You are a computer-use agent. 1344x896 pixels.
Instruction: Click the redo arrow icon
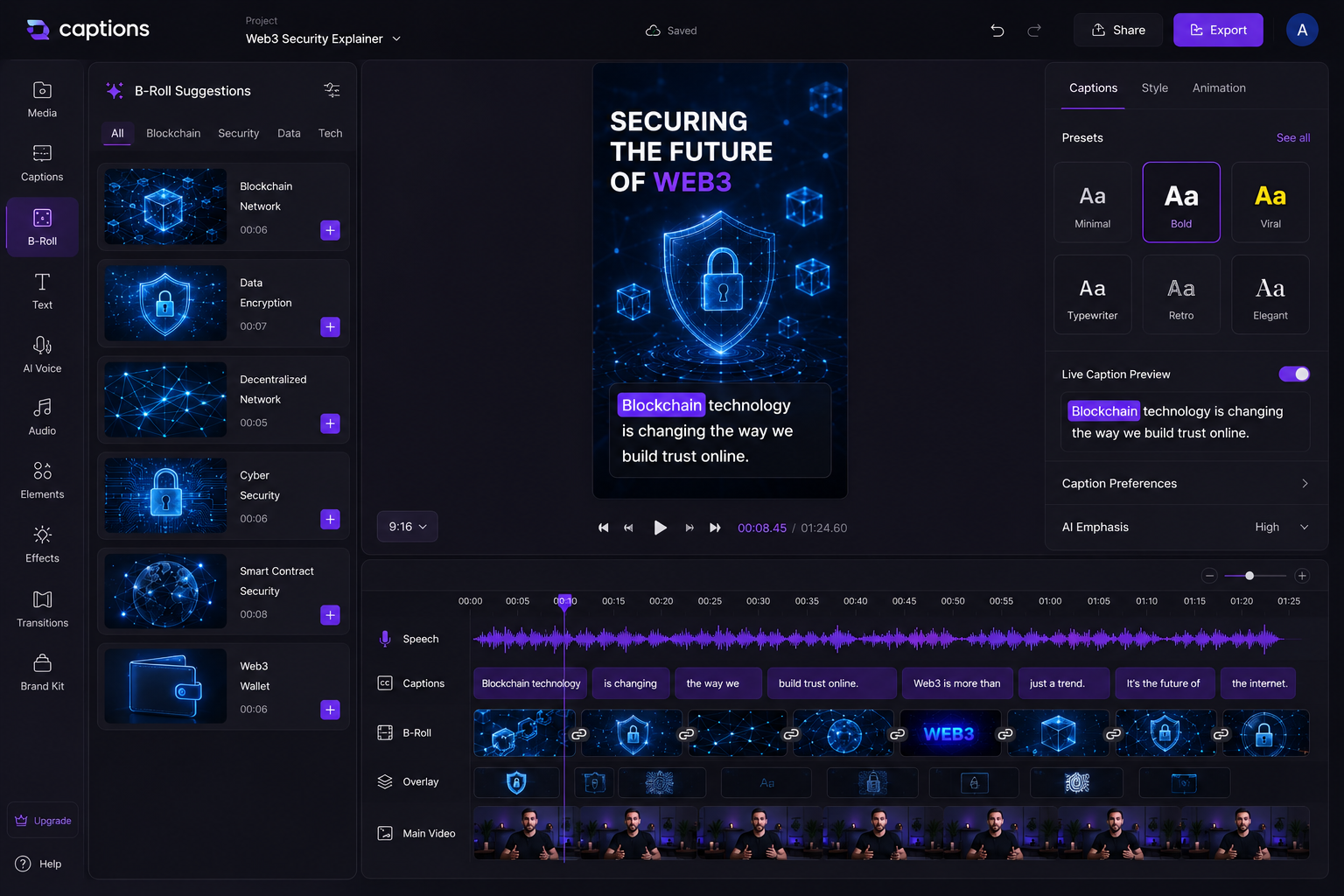click(1034, 30)
